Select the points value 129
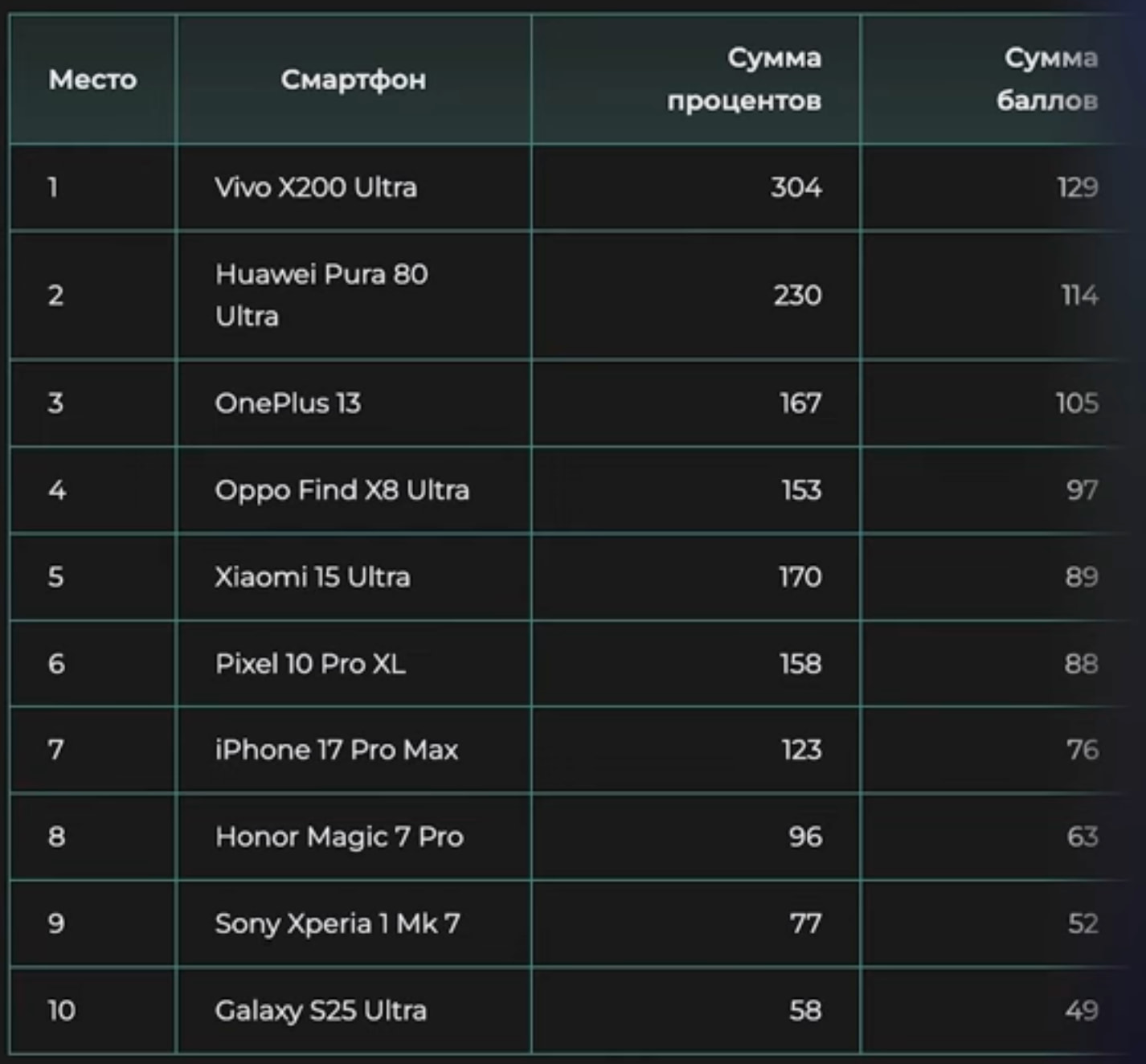This screenshot has height=1064, width=1146. [1077, 187]
